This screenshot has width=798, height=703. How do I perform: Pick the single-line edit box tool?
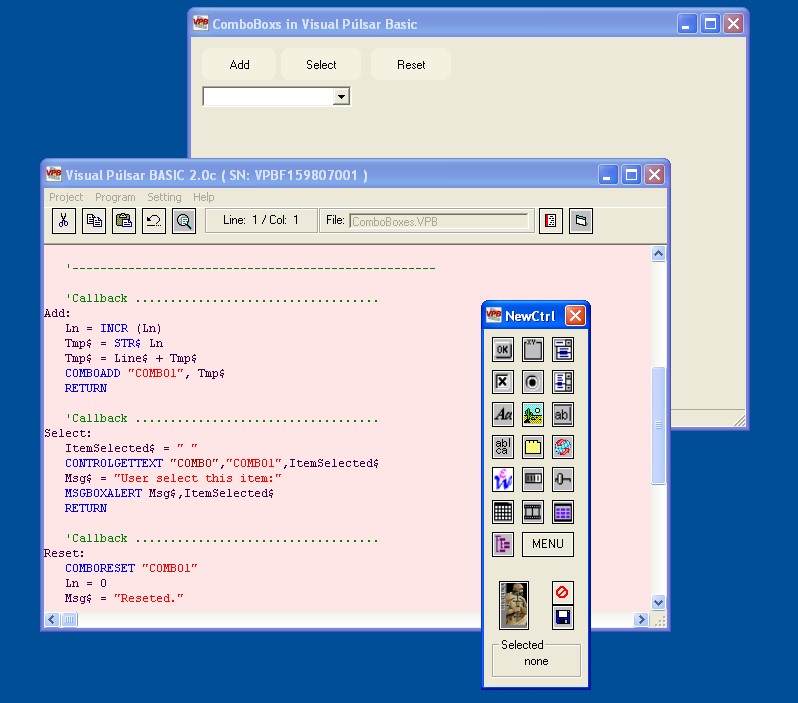click(562, 414)
